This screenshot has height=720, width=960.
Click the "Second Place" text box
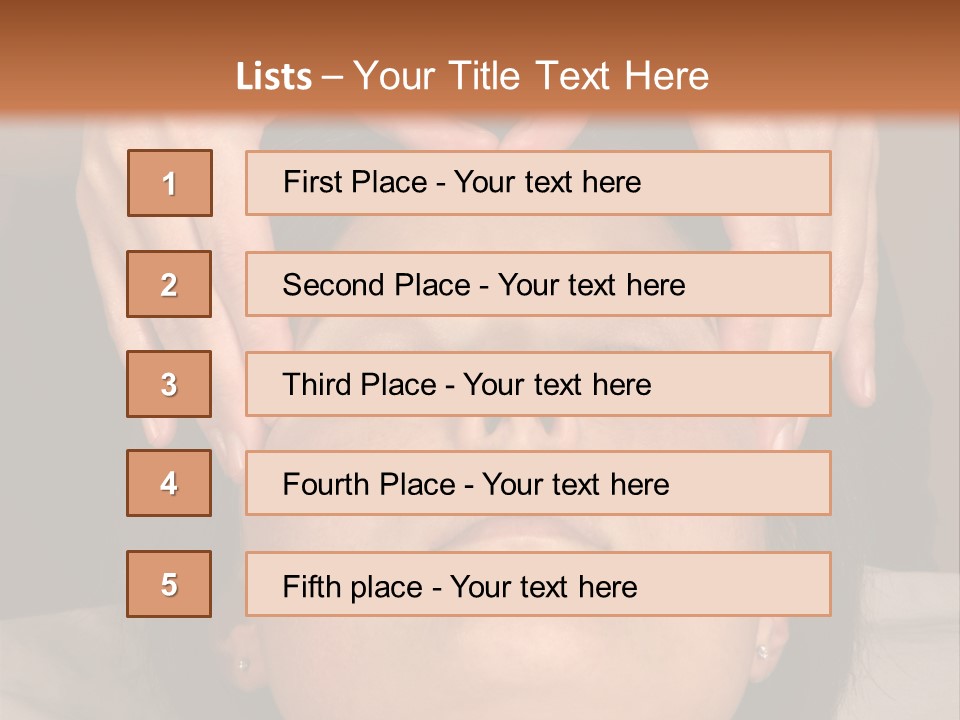tap(538, 284)
